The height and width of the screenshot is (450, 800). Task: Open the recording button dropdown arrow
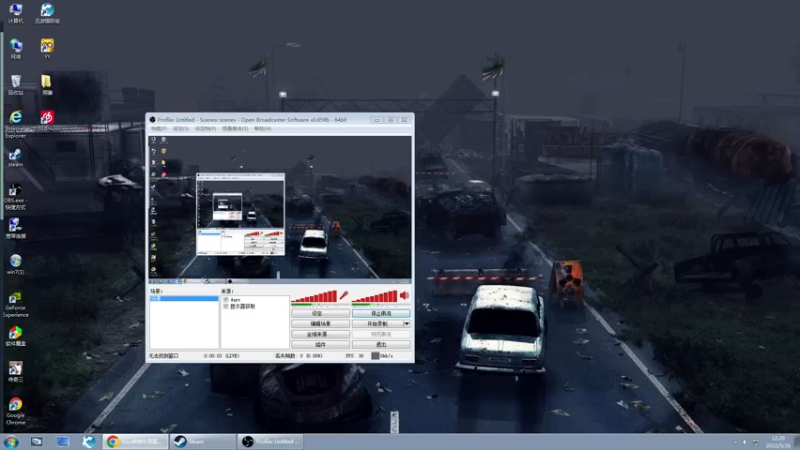tap(407, 324)
